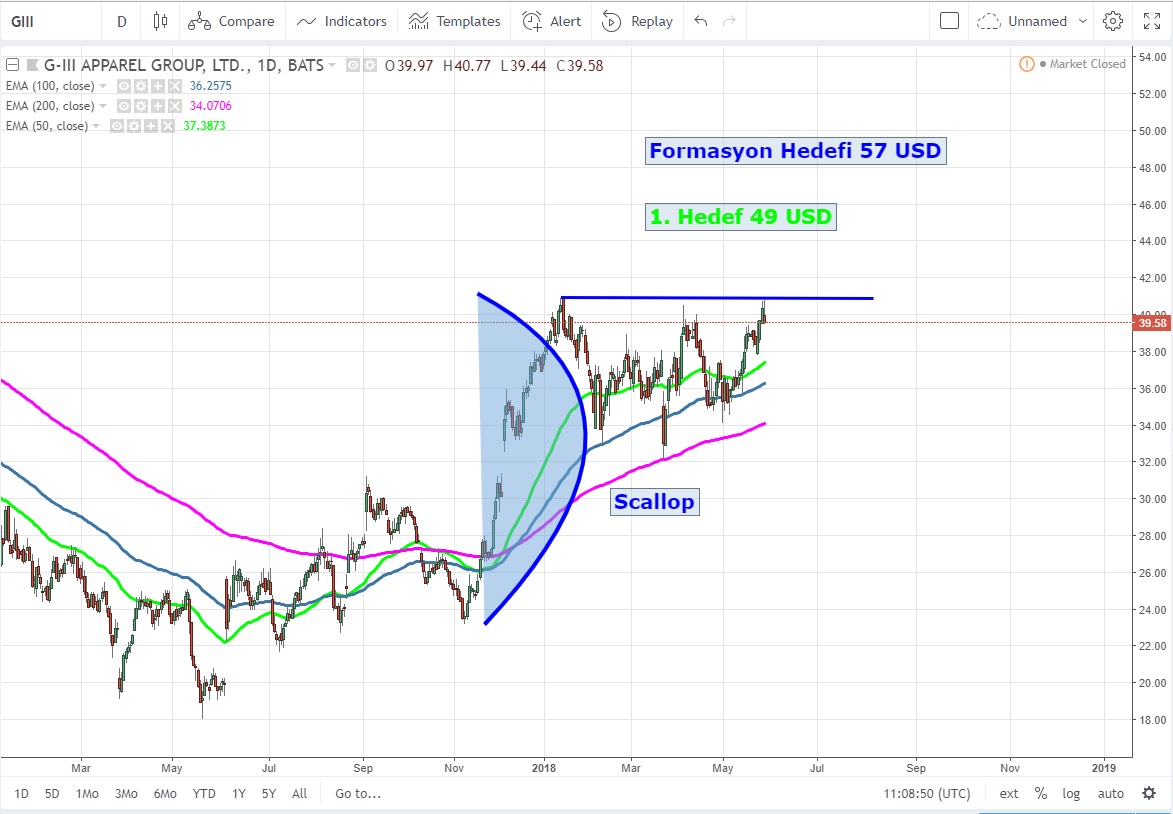Open indicator Templates
This screenshot has width=1173, height=814.
(455, 21)
